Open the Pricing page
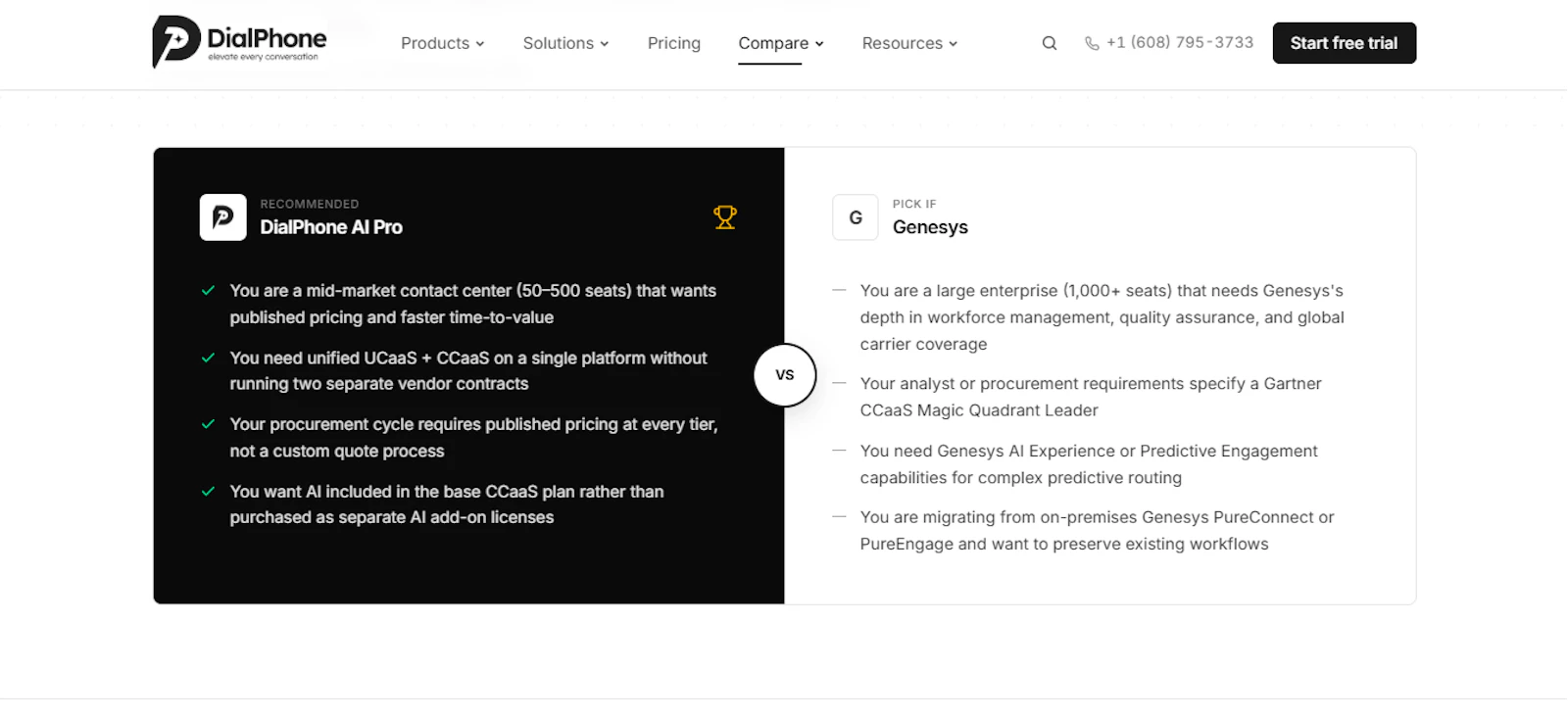The image size is (1568, 718). point(674,43)
